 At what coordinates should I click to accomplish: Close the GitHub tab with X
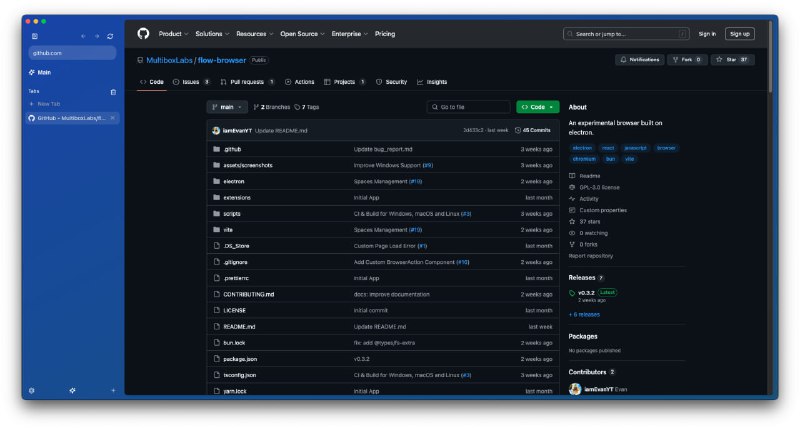click(x=113, y=118)
